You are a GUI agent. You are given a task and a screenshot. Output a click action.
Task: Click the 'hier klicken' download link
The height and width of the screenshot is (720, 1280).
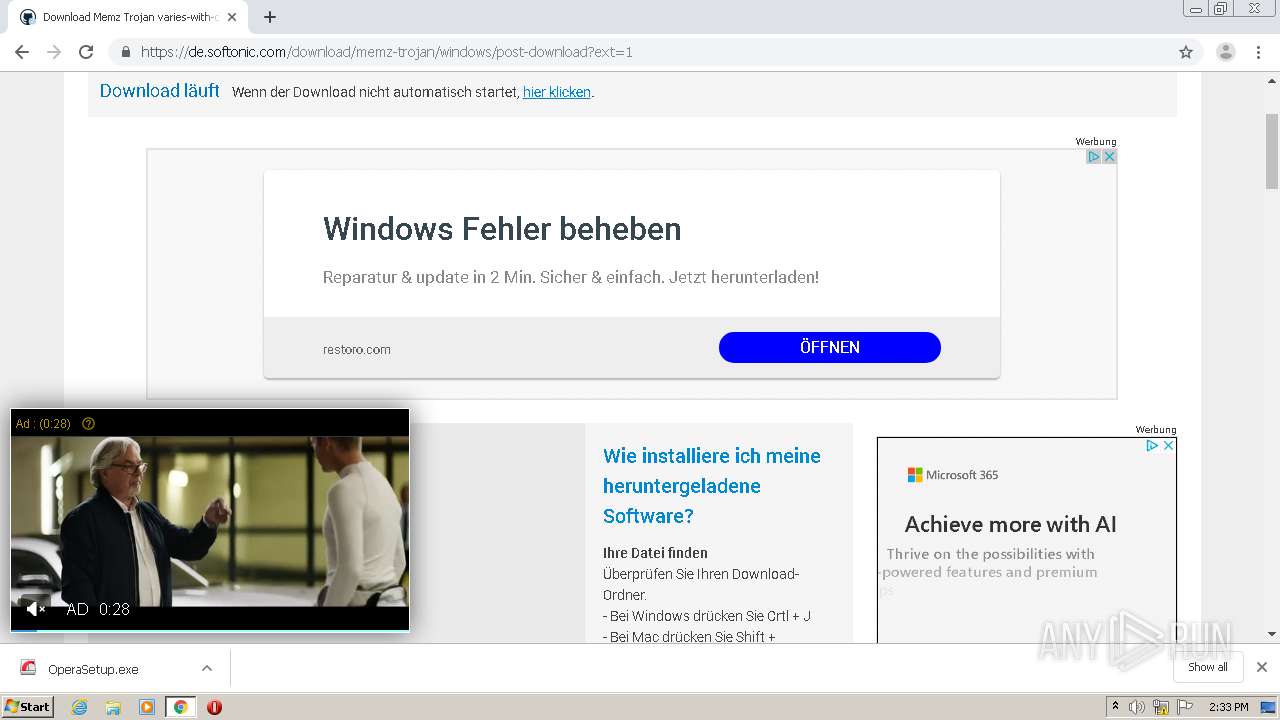556,92
